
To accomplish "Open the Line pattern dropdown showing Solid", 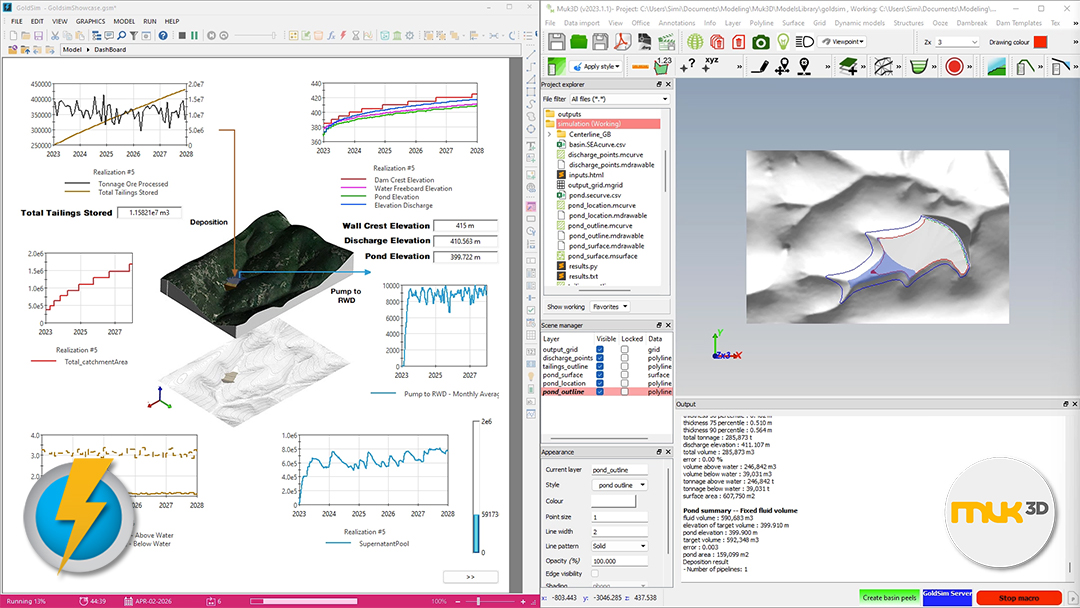I will pos(619,546).
